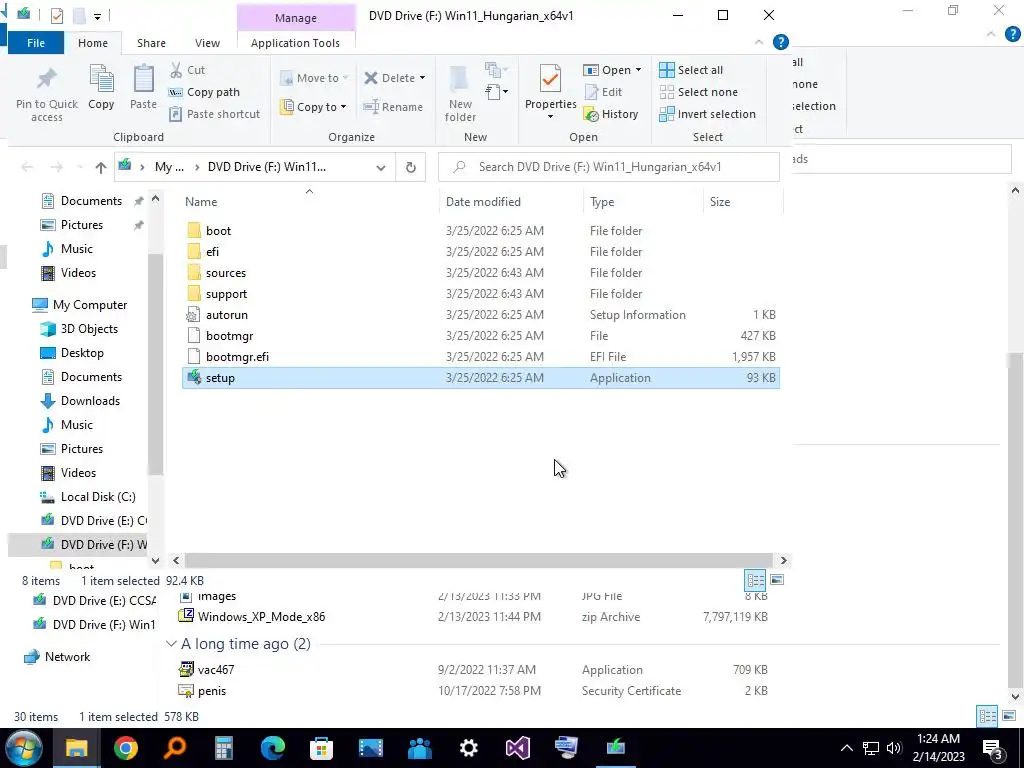The image size is (1024, 768).
Task: Switch to the Share ribbon tab
Action: [151, 42]
